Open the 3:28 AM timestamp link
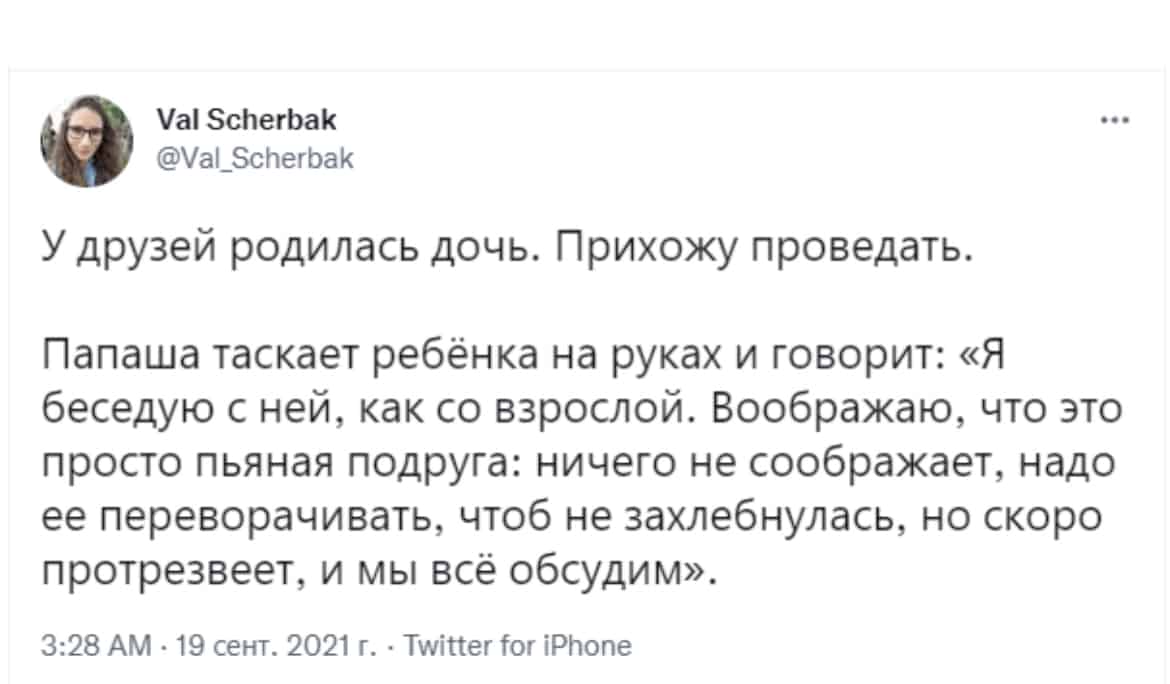Viewport: 1170px width, 684px height. pyautogui.click(x=96, y=645)
